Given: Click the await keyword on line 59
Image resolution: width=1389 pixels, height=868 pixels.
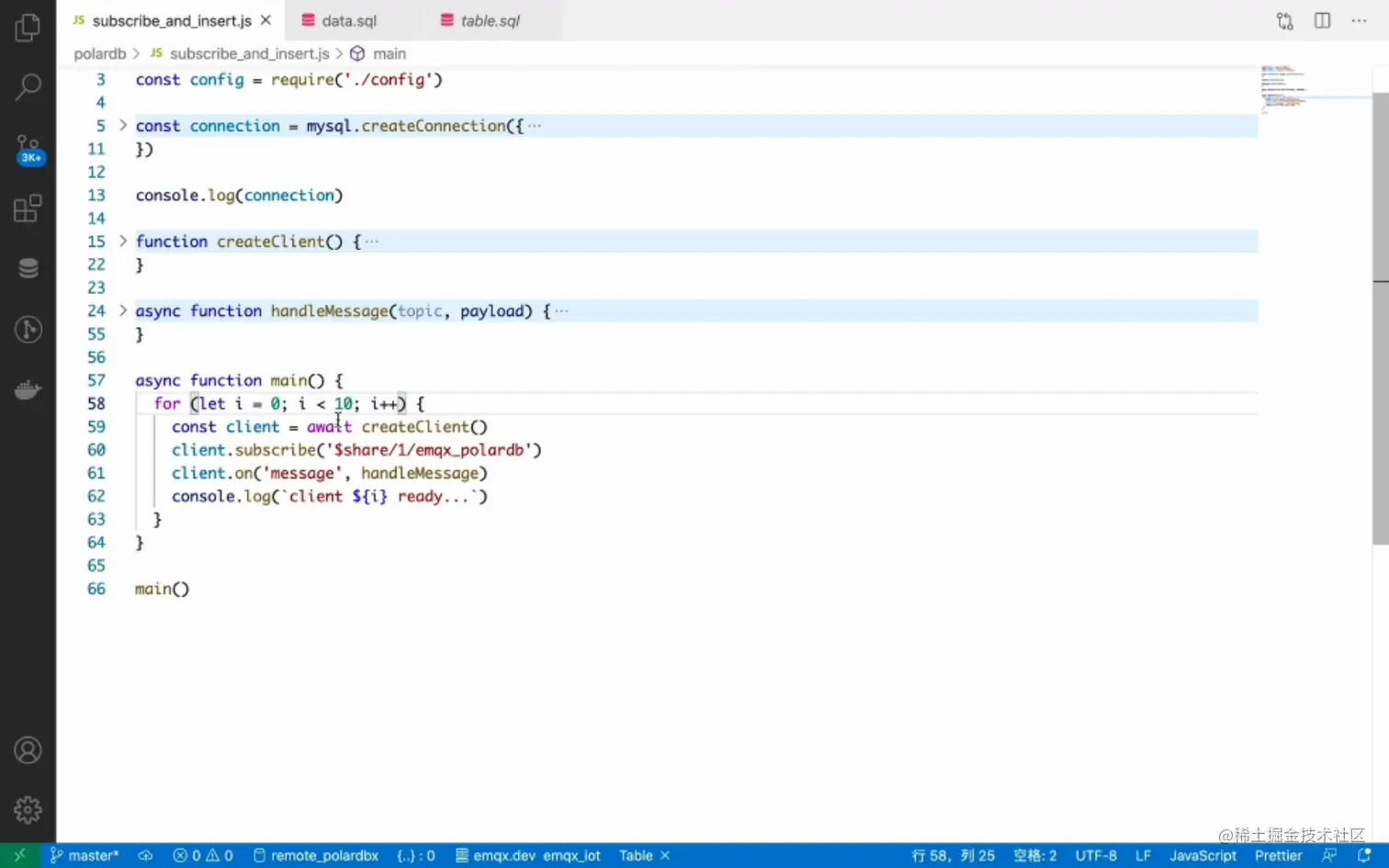Looking at the screenshot, I should click(329, 427).
